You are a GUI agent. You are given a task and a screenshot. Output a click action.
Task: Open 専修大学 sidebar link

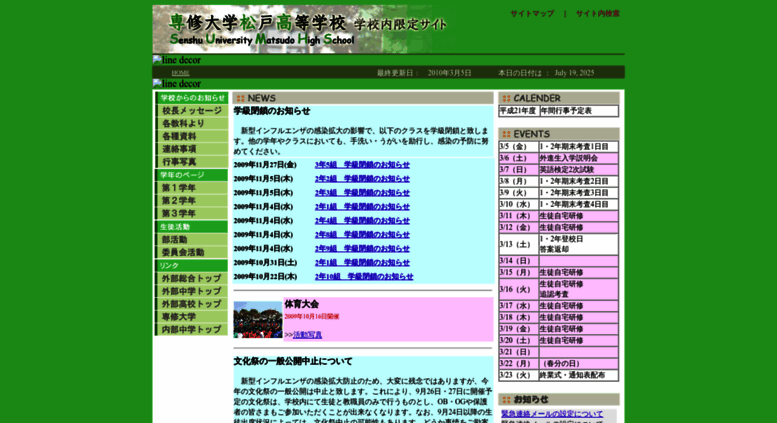(192, 317)
